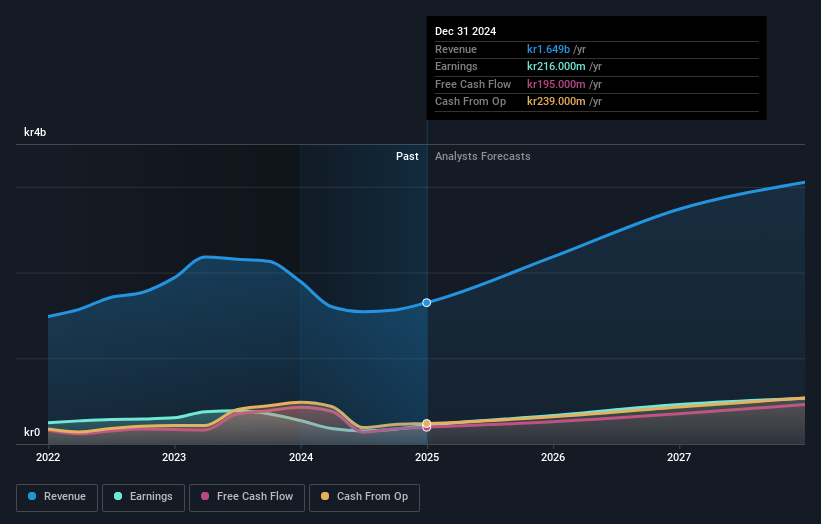Select the 2022 x-axis label
This screenshot has height=524, width=821.
[x=48, y=457]
